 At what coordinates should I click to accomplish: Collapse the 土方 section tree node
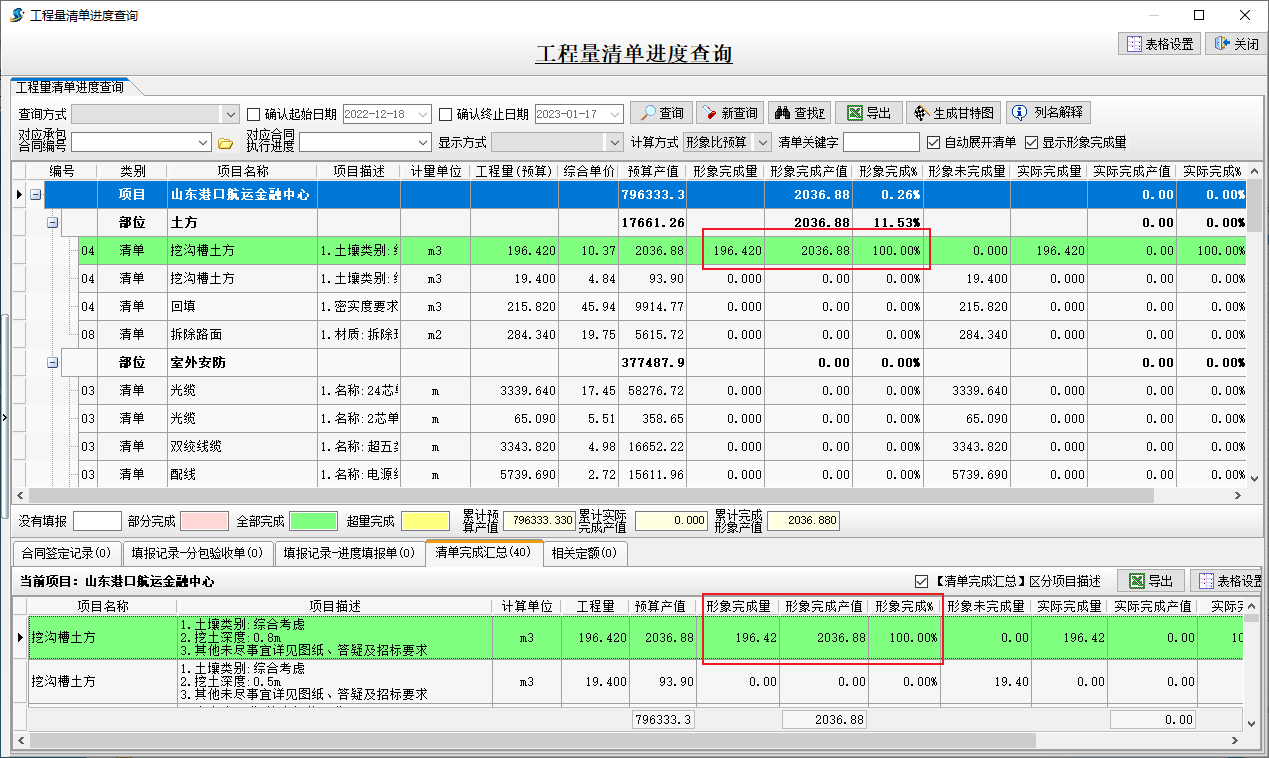click(53, 222)
